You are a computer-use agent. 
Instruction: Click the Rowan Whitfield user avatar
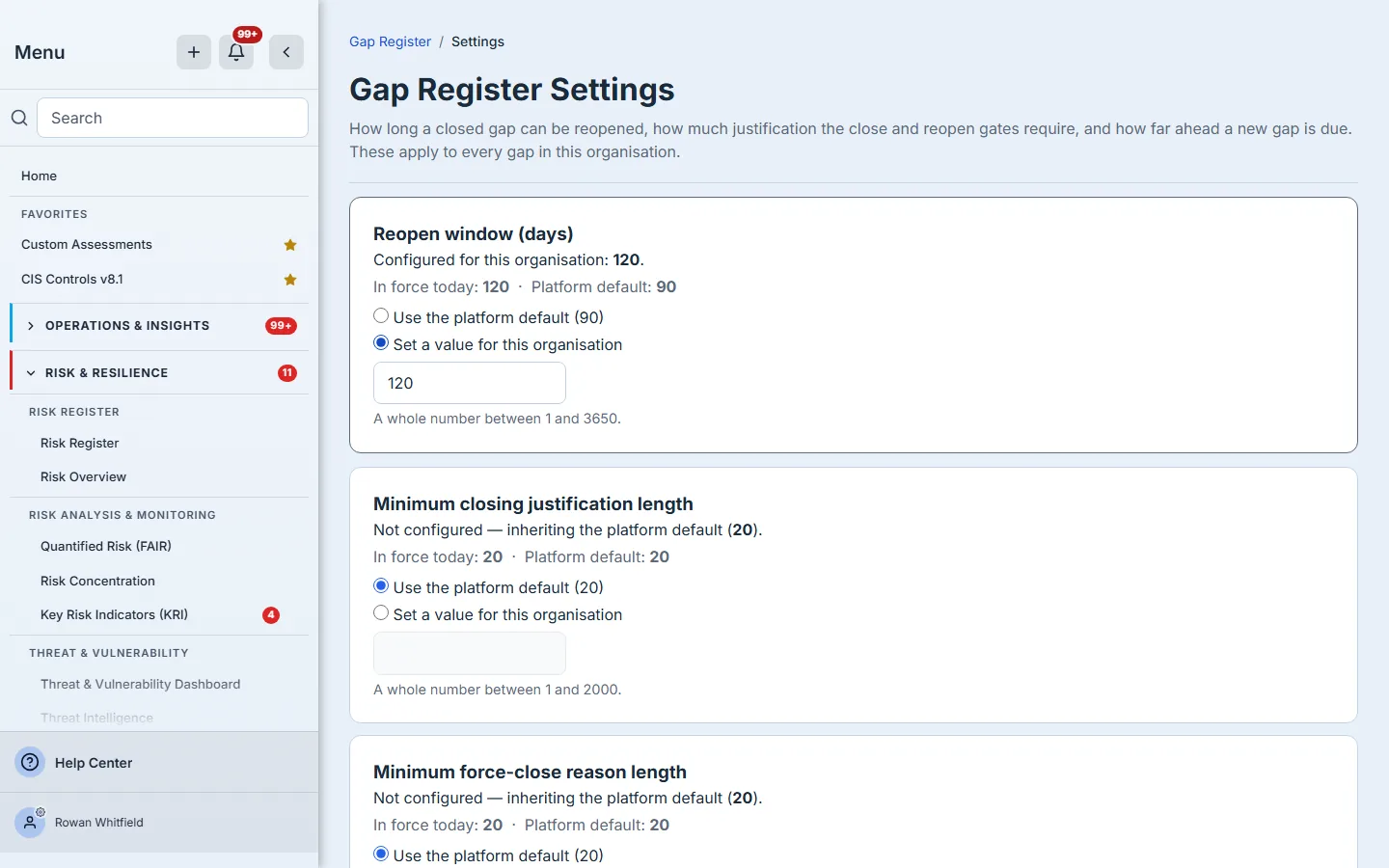[x=31, y=822]
